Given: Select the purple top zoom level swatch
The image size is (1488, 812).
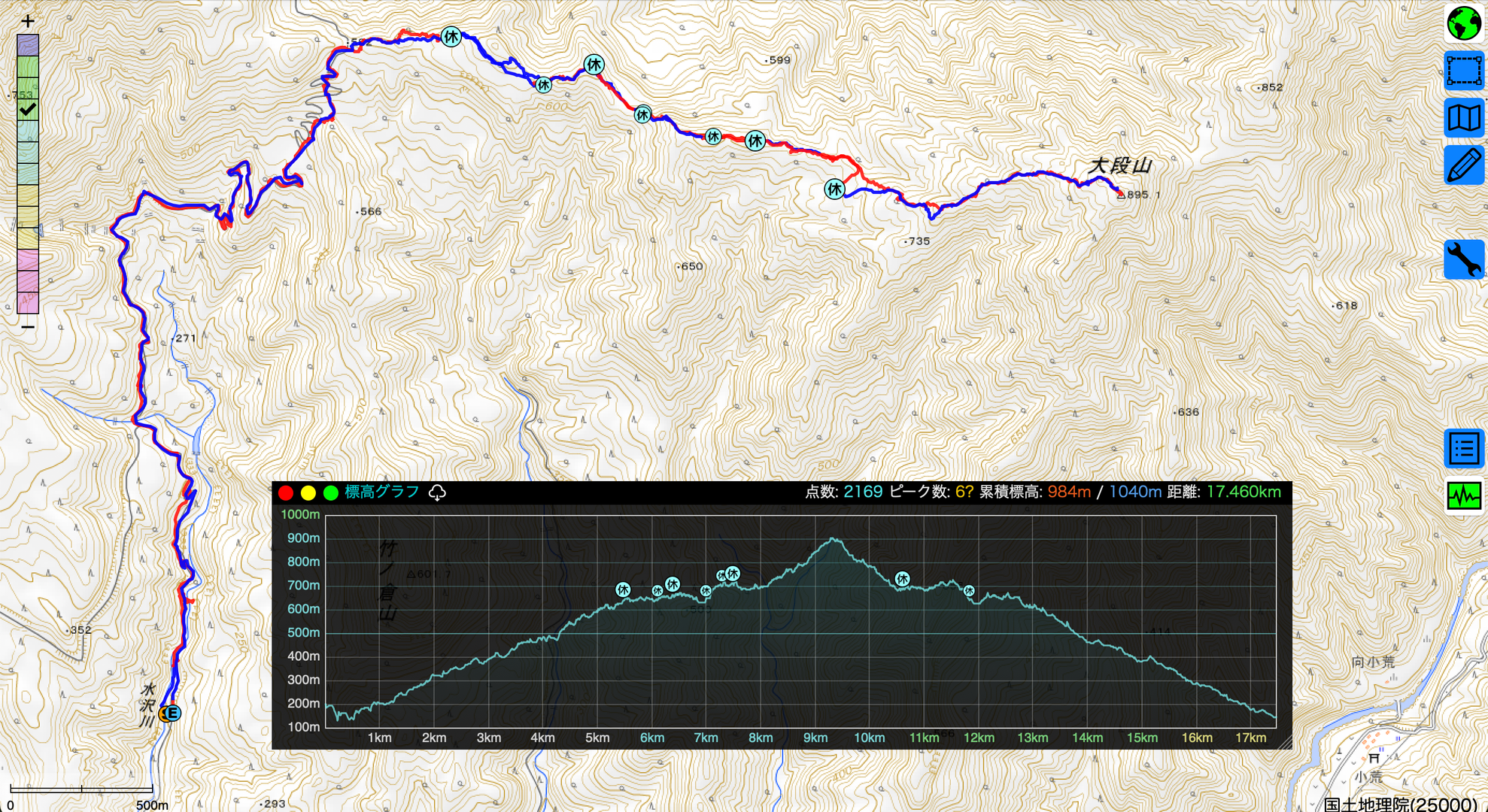Looking at the screenshot, I should pyautogui.click(x=28, y=45).
